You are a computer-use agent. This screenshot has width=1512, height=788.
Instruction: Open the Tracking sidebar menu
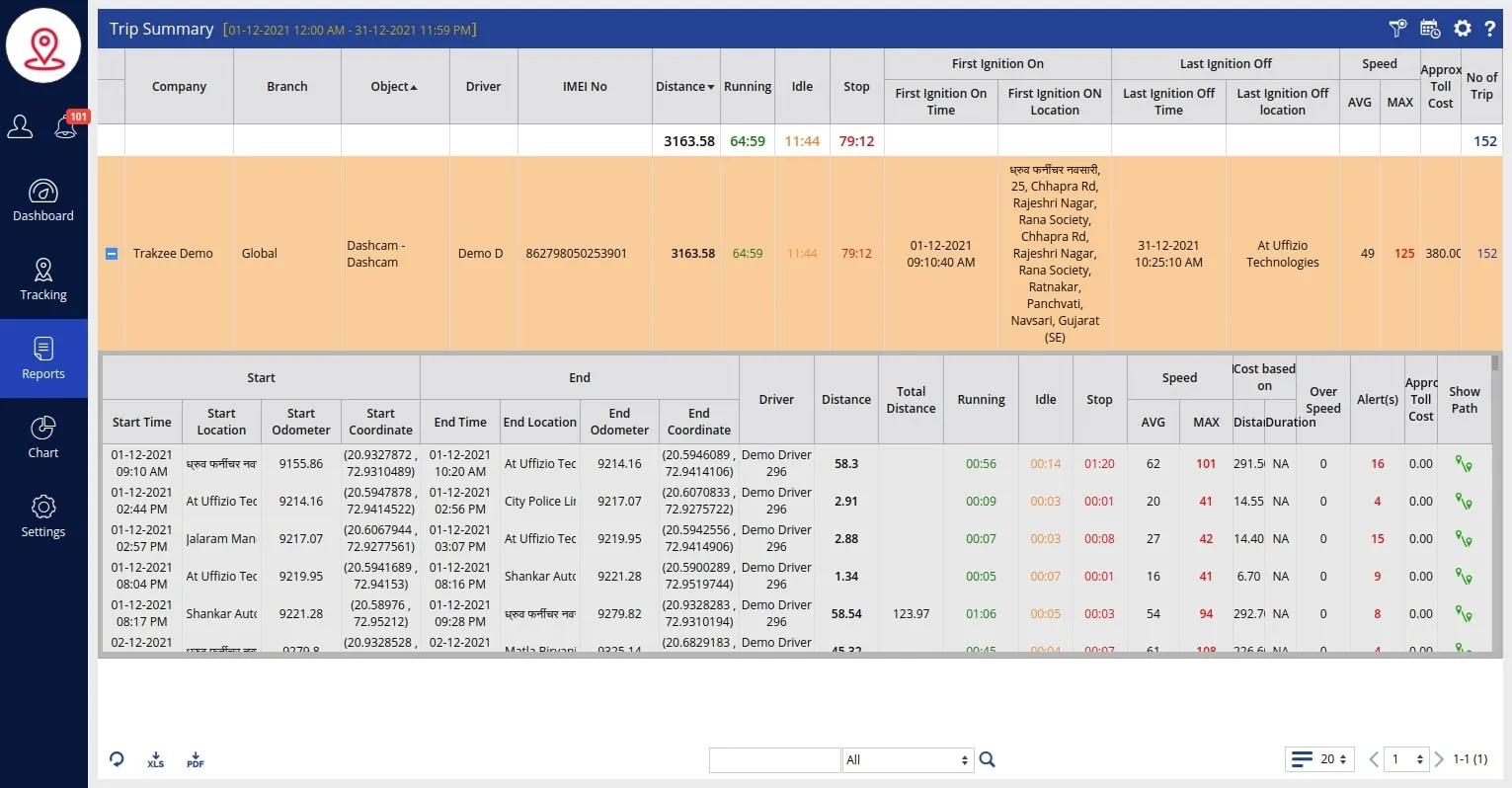click(43, 279)
